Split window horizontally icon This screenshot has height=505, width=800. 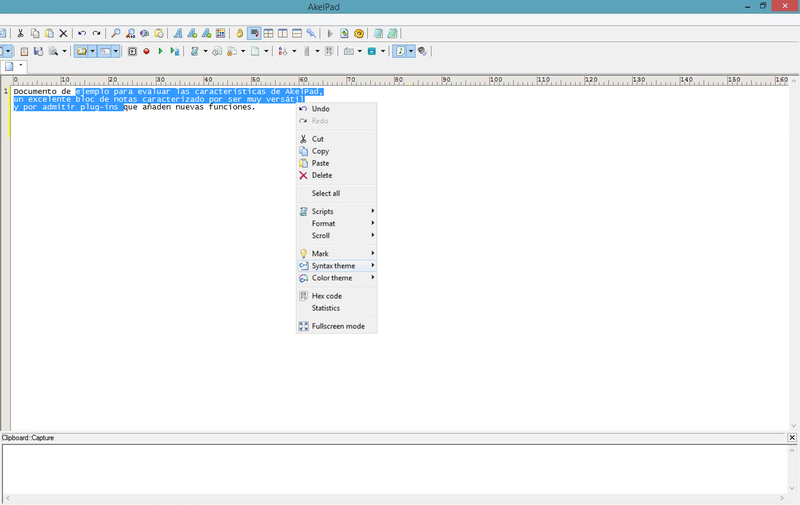pyautogui.click(x=296, y=34)
